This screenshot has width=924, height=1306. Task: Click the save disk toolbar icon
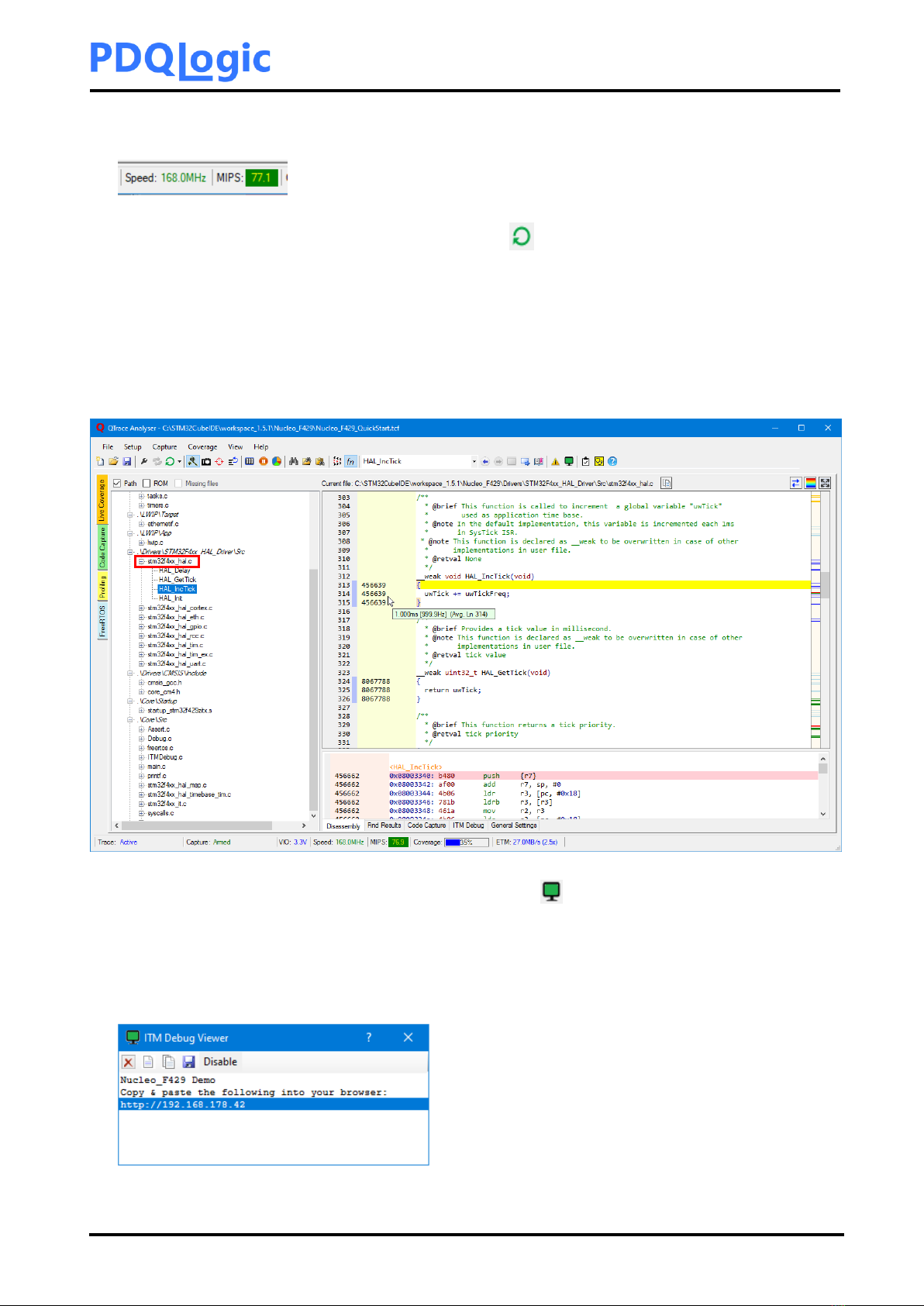[127, 461]
